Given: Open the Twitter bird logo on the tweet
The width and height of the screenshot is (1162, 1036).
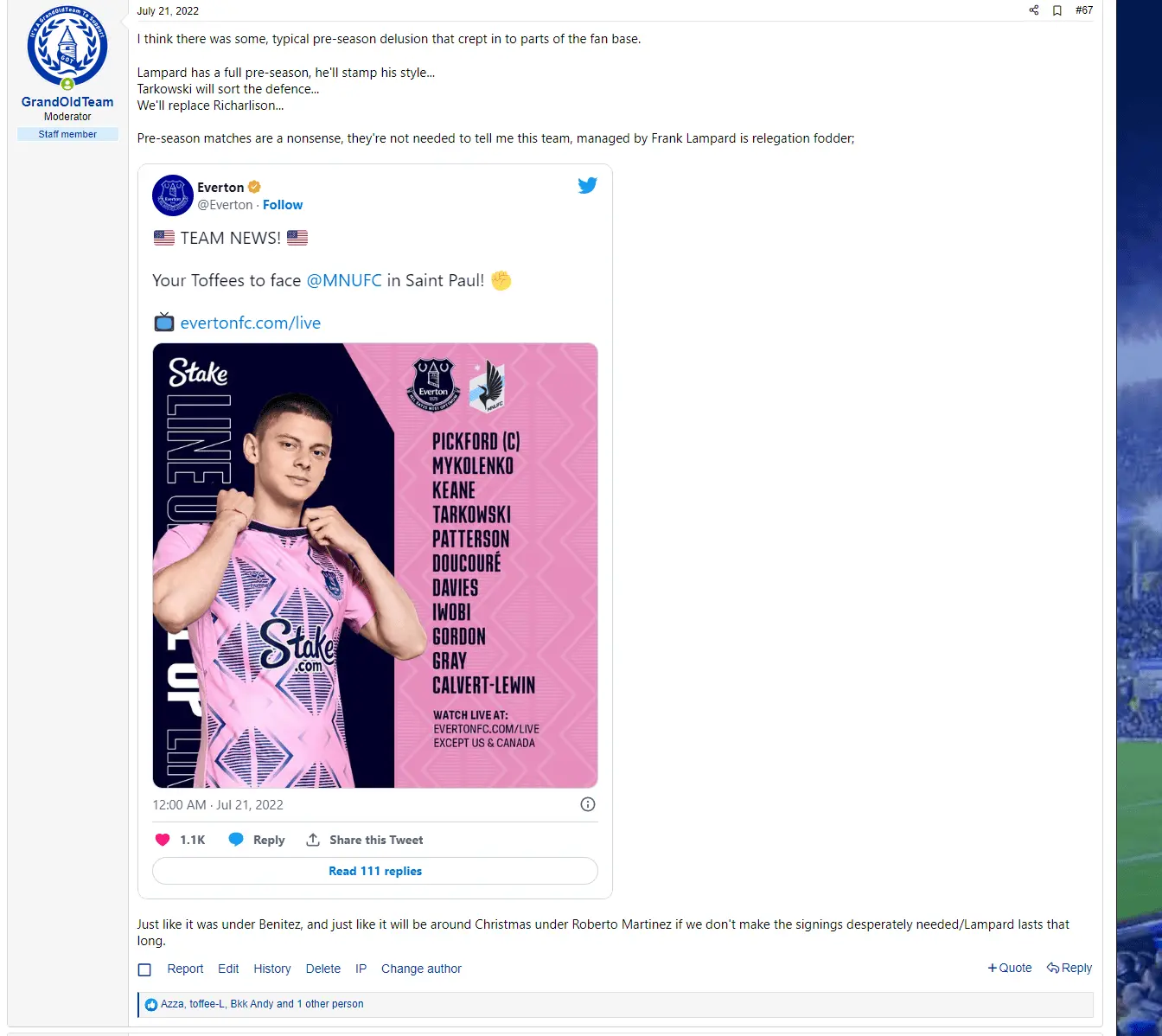Looking at the screenshot, I should tap(587, 185).
